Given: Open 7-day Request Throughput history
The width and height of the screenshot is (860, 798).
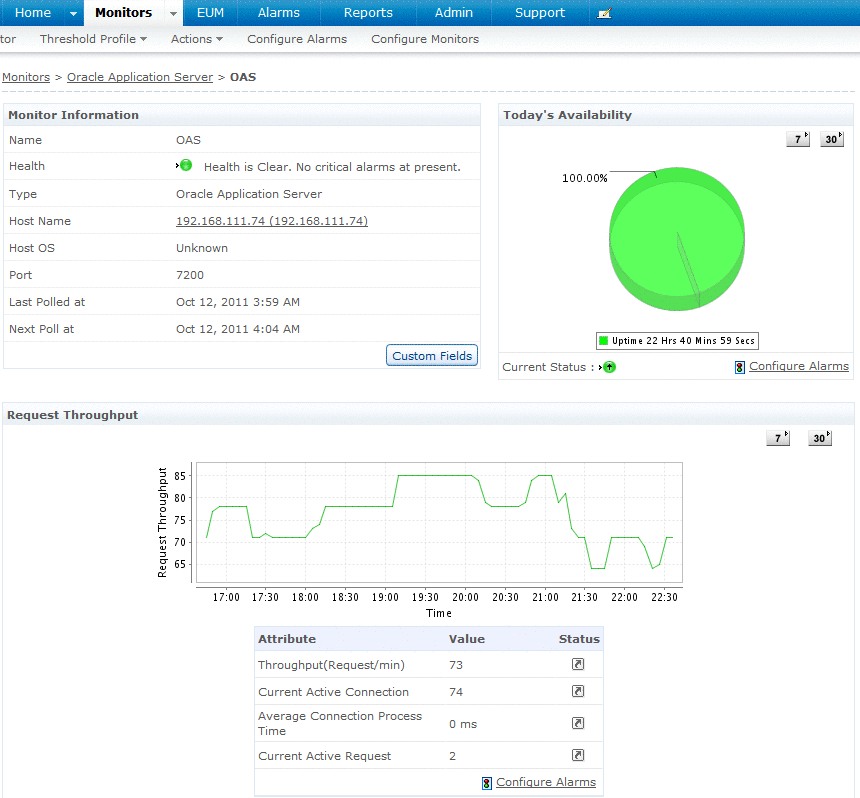Looking at the screenshot, I should click(x=777, y=438).
